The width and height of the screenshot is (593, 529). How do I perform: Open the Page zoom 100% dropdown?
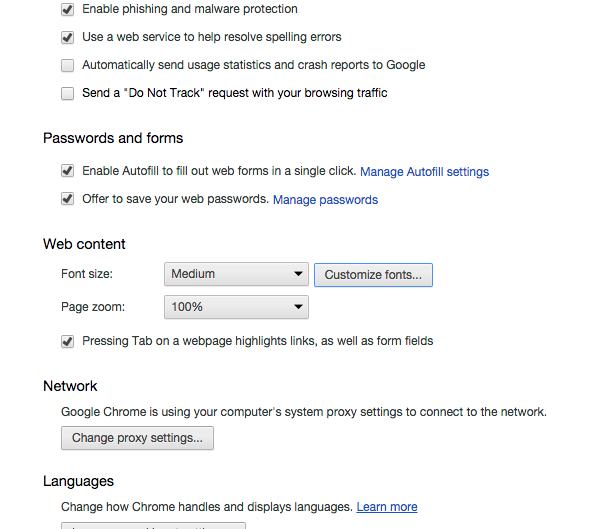[236, 307]
